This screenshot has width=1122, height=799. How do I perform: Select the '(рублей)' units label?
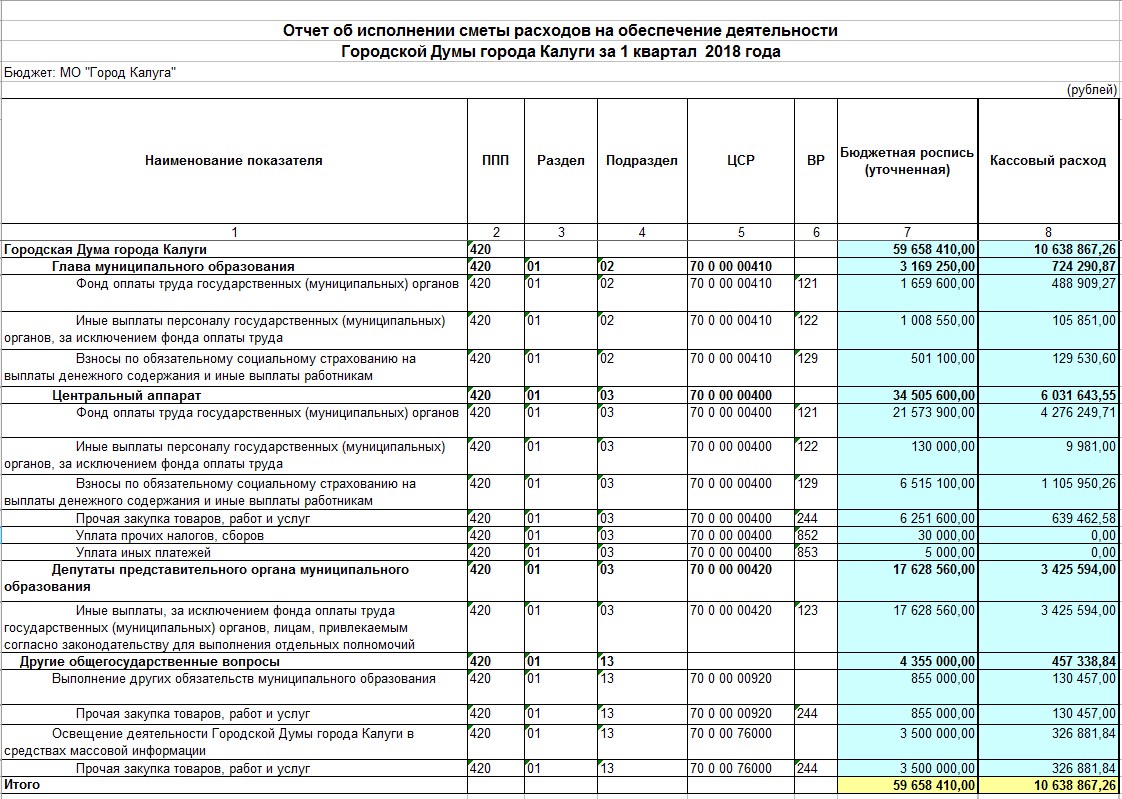(1092, 90)
